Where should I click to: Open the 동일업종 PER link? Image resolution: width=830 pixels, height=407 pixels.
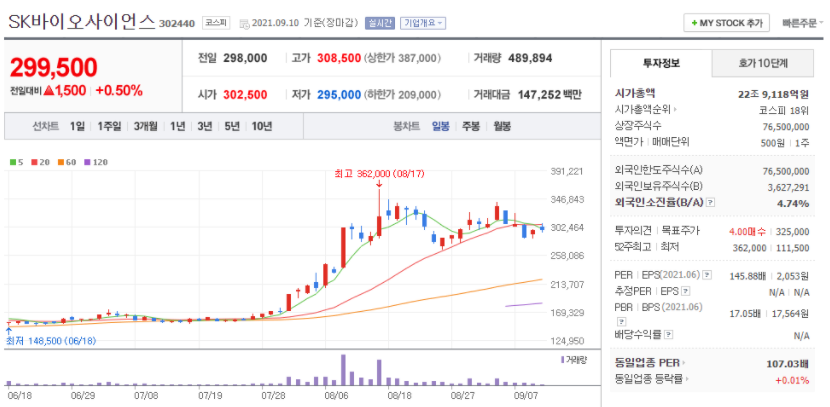(648, 363)
